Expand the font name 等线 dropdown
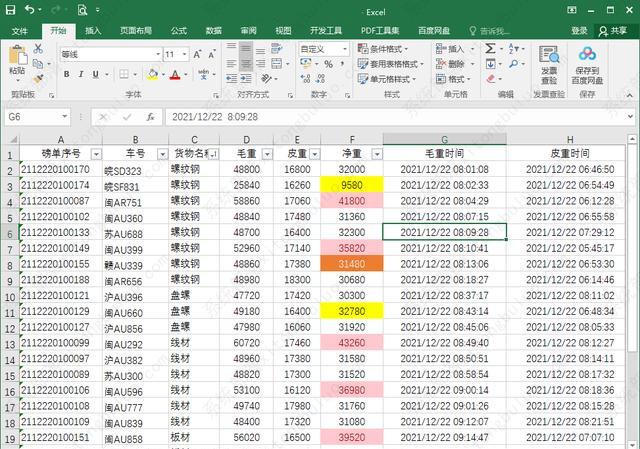Screen dimensions: 640x449 (x=154, y=54)
